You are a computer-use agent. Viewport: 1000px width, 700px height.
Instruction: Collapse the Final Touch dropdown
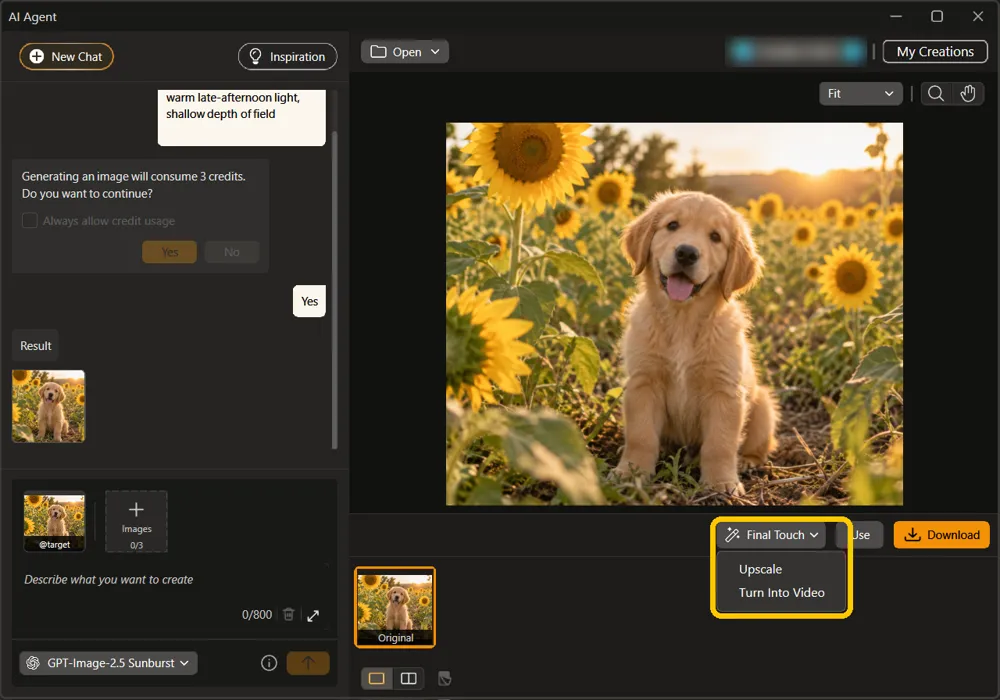pyautogui.click(x=771, y=535)
